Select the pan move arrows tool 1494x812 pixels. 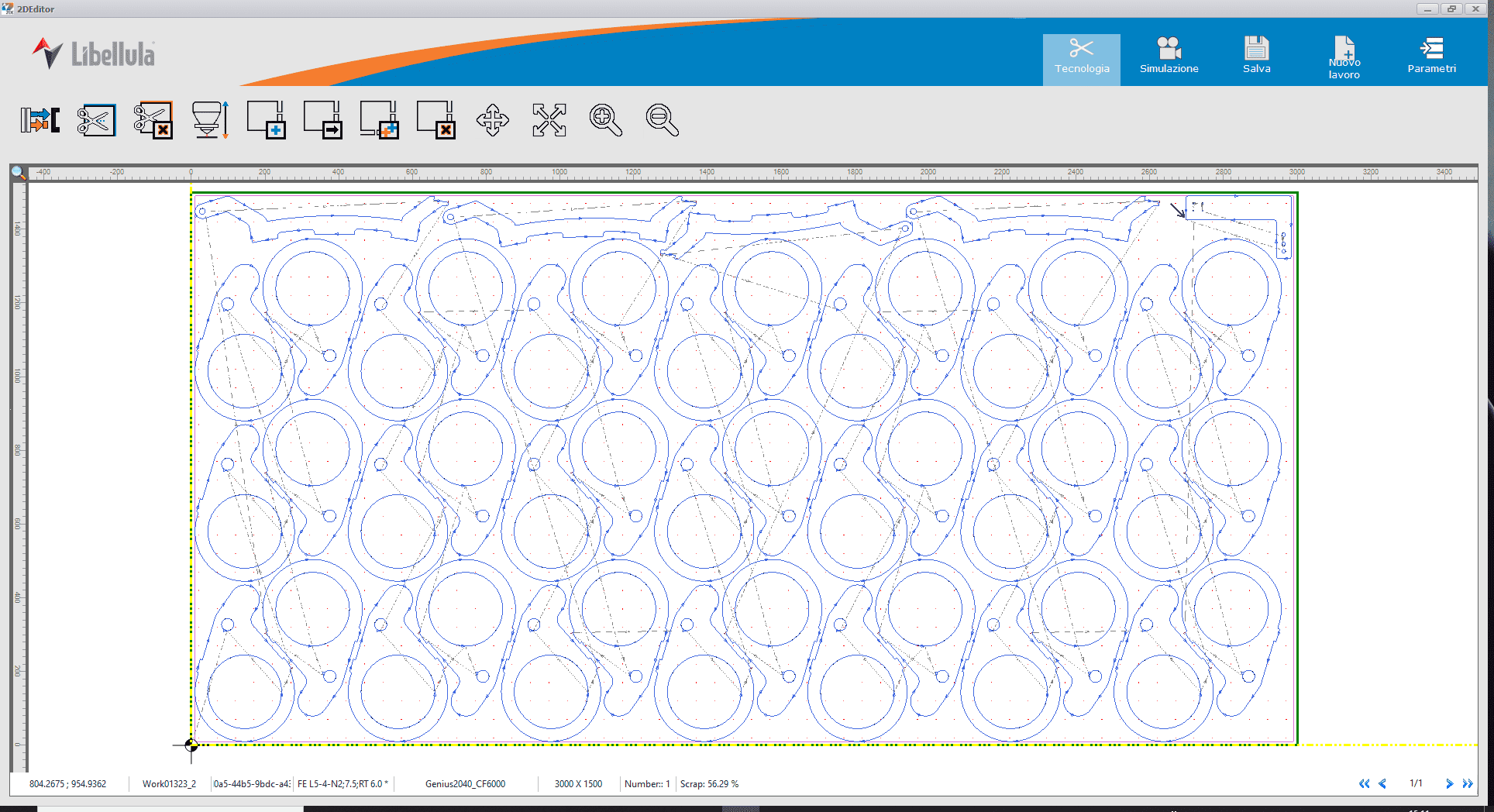(x=493, y=120)
